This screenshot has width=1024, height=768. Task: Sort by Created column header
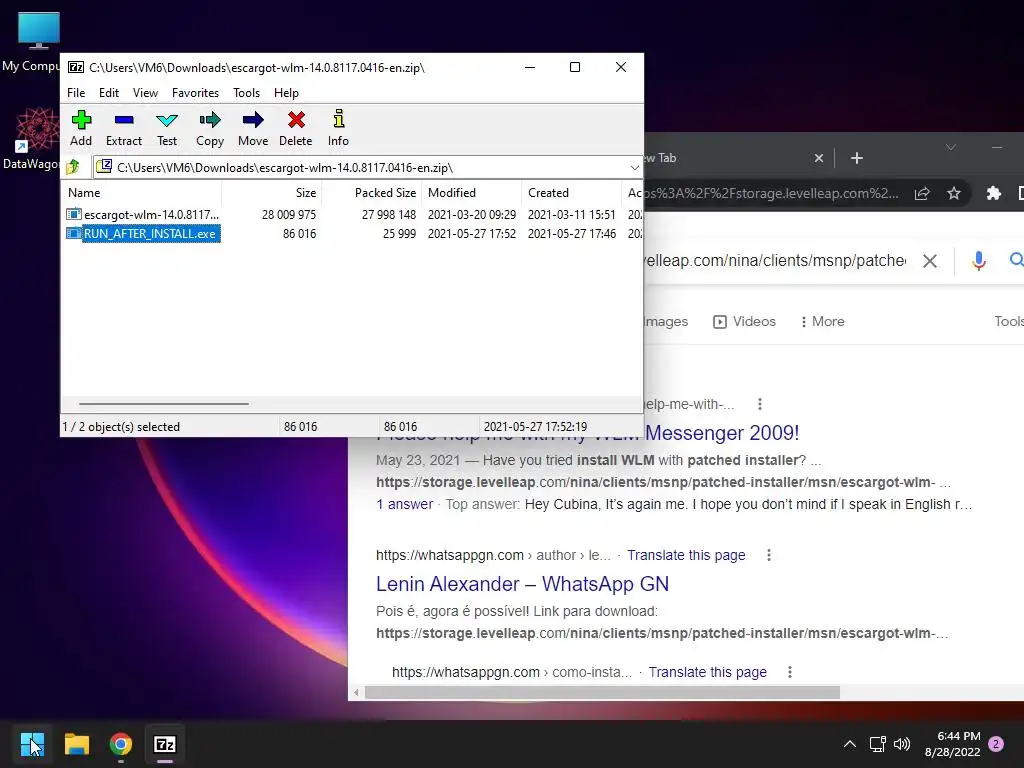point(571,193)
